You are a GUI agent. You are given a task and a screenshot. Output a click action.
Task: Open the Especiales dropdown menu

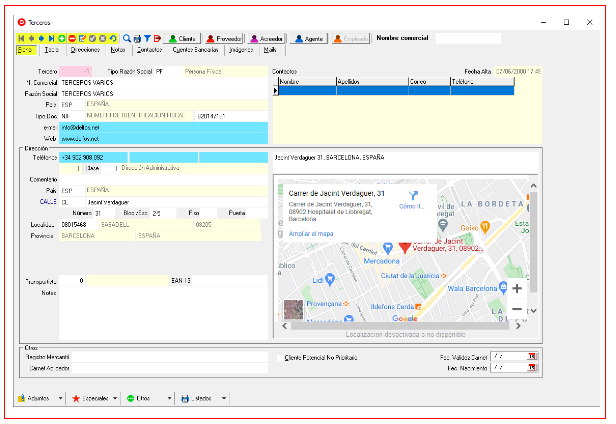115,398
